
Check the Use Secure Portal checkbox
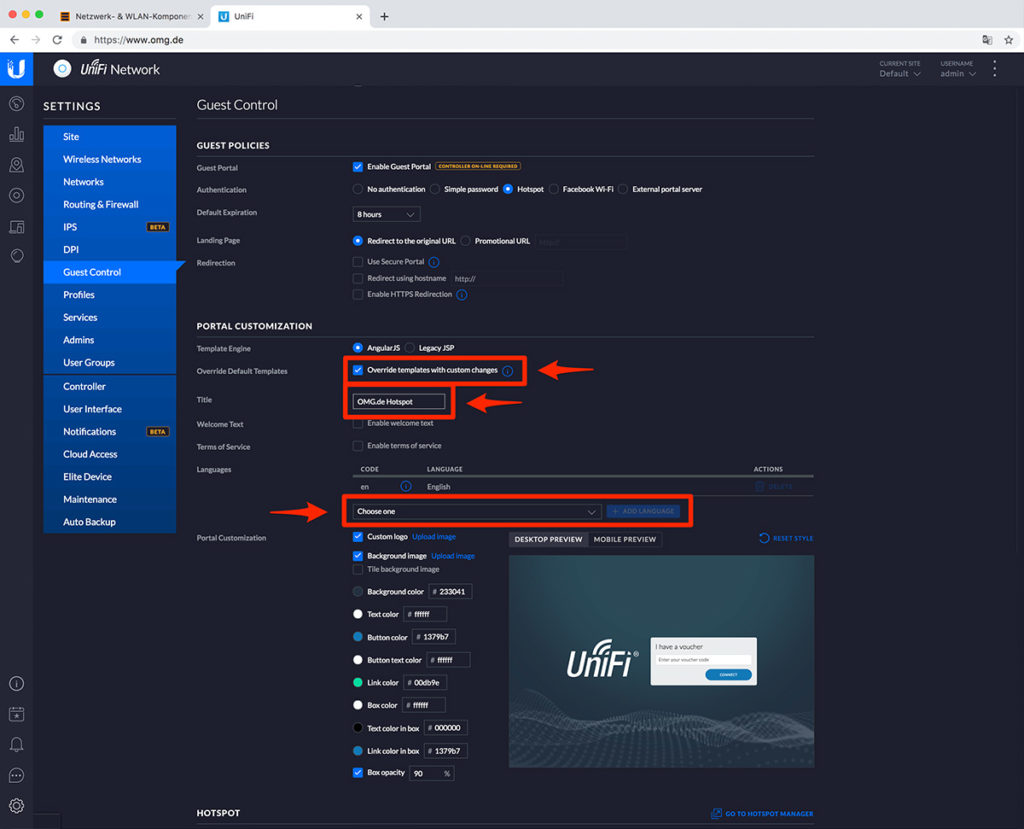[357, 262]
